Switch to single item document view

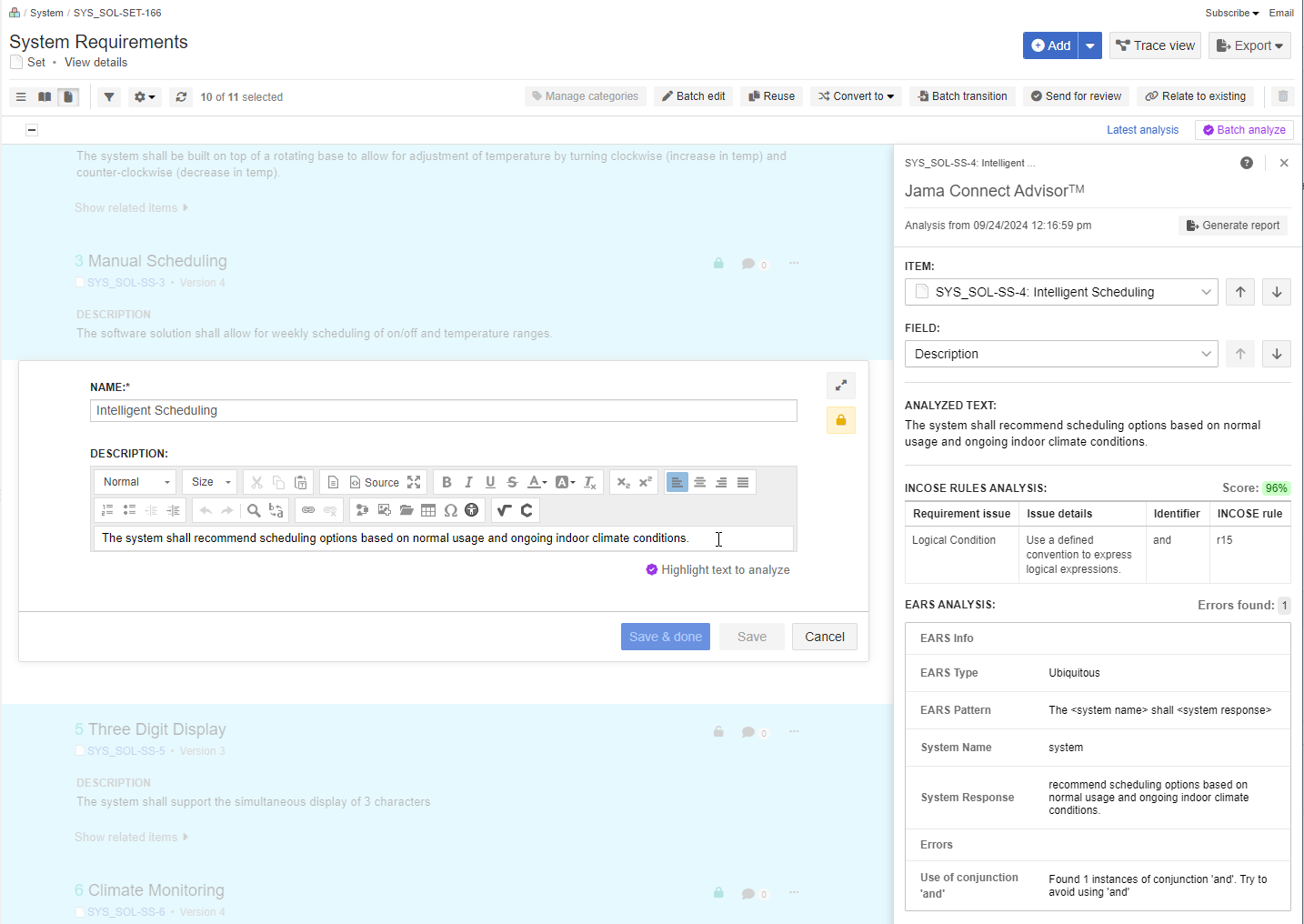tap(68, 96)
